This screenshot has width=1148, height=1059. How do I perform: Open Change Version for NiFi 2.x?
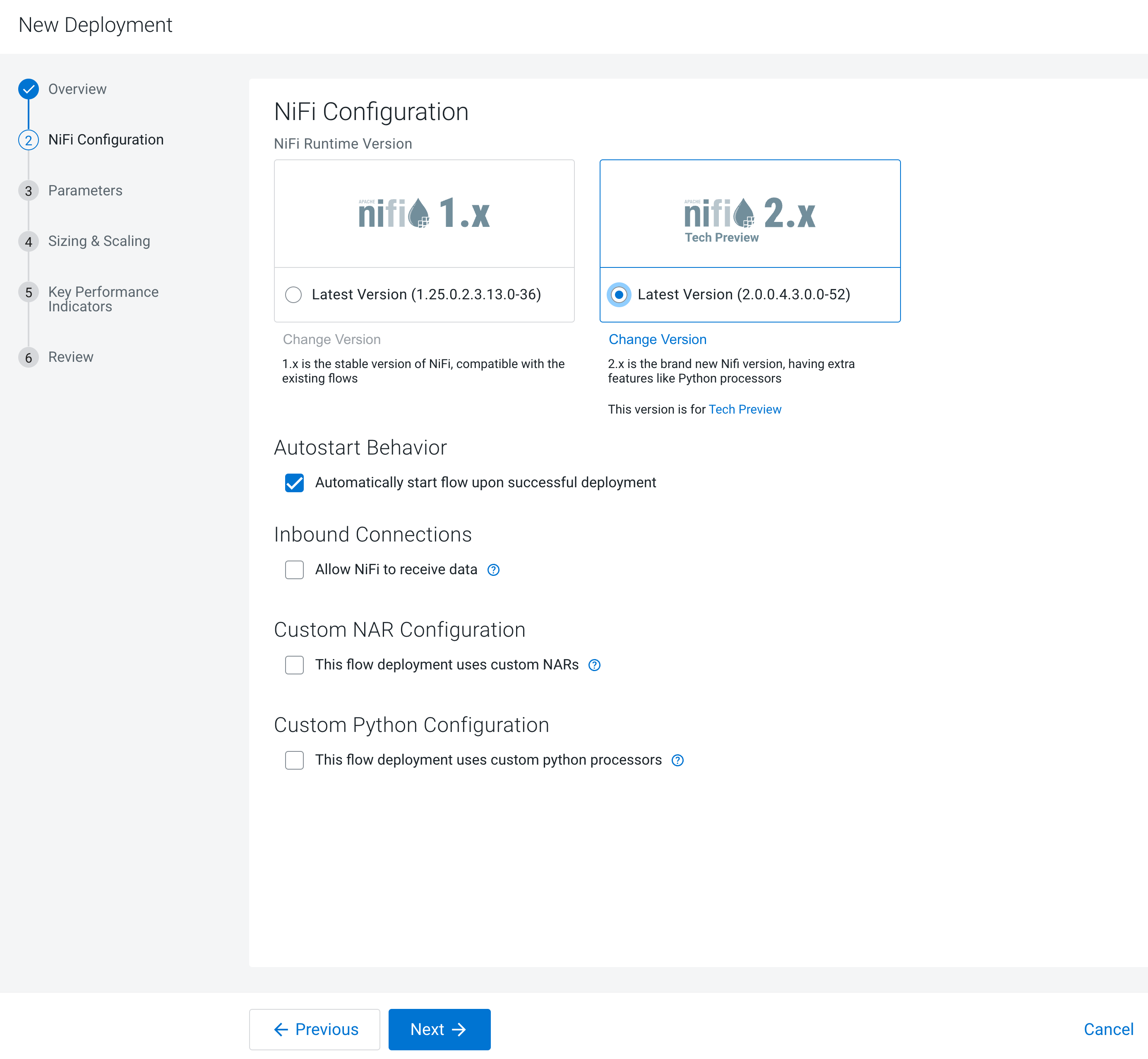pos(657,339)
